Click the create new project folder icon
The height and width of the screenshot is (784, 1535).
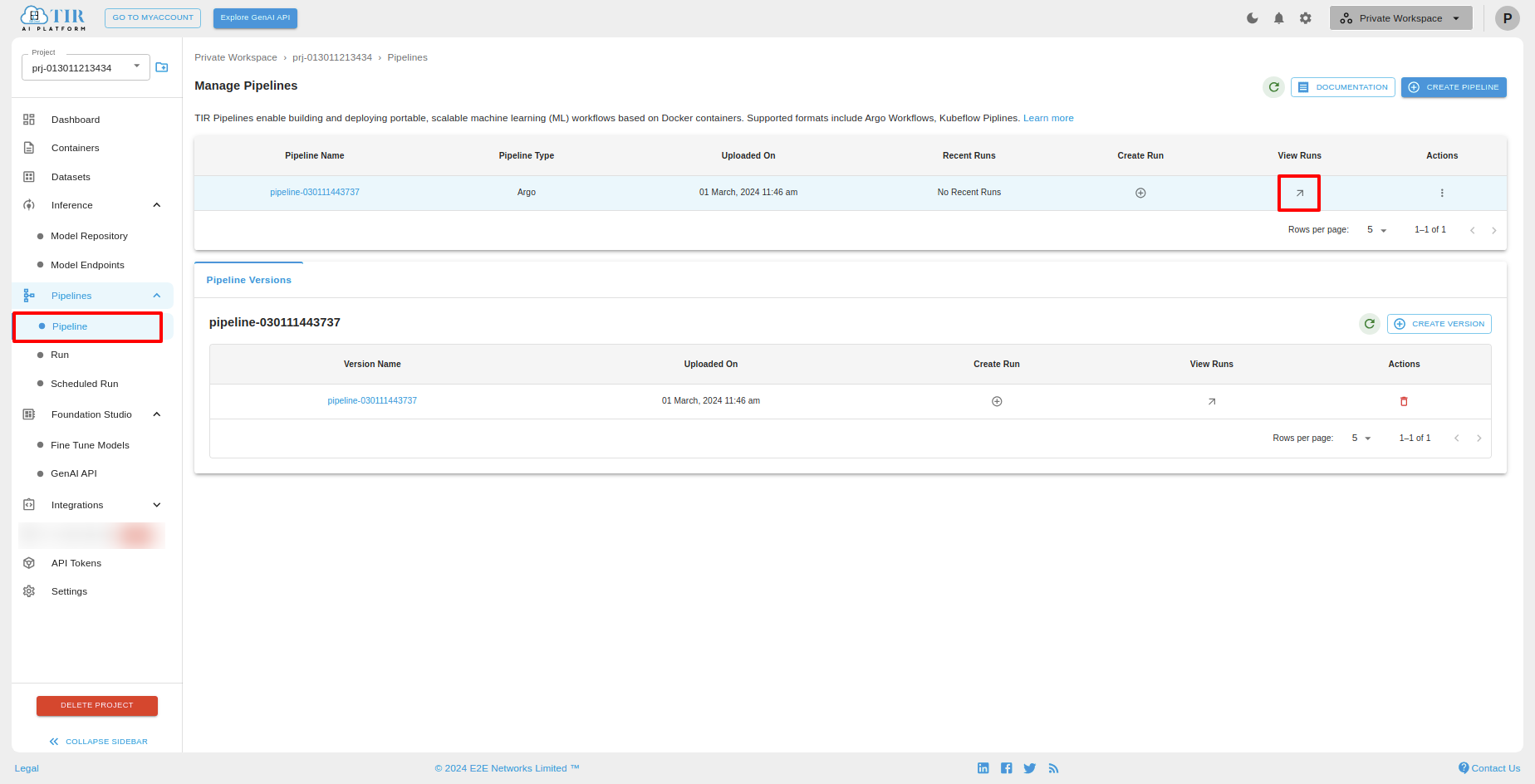[x=162, y=67]
